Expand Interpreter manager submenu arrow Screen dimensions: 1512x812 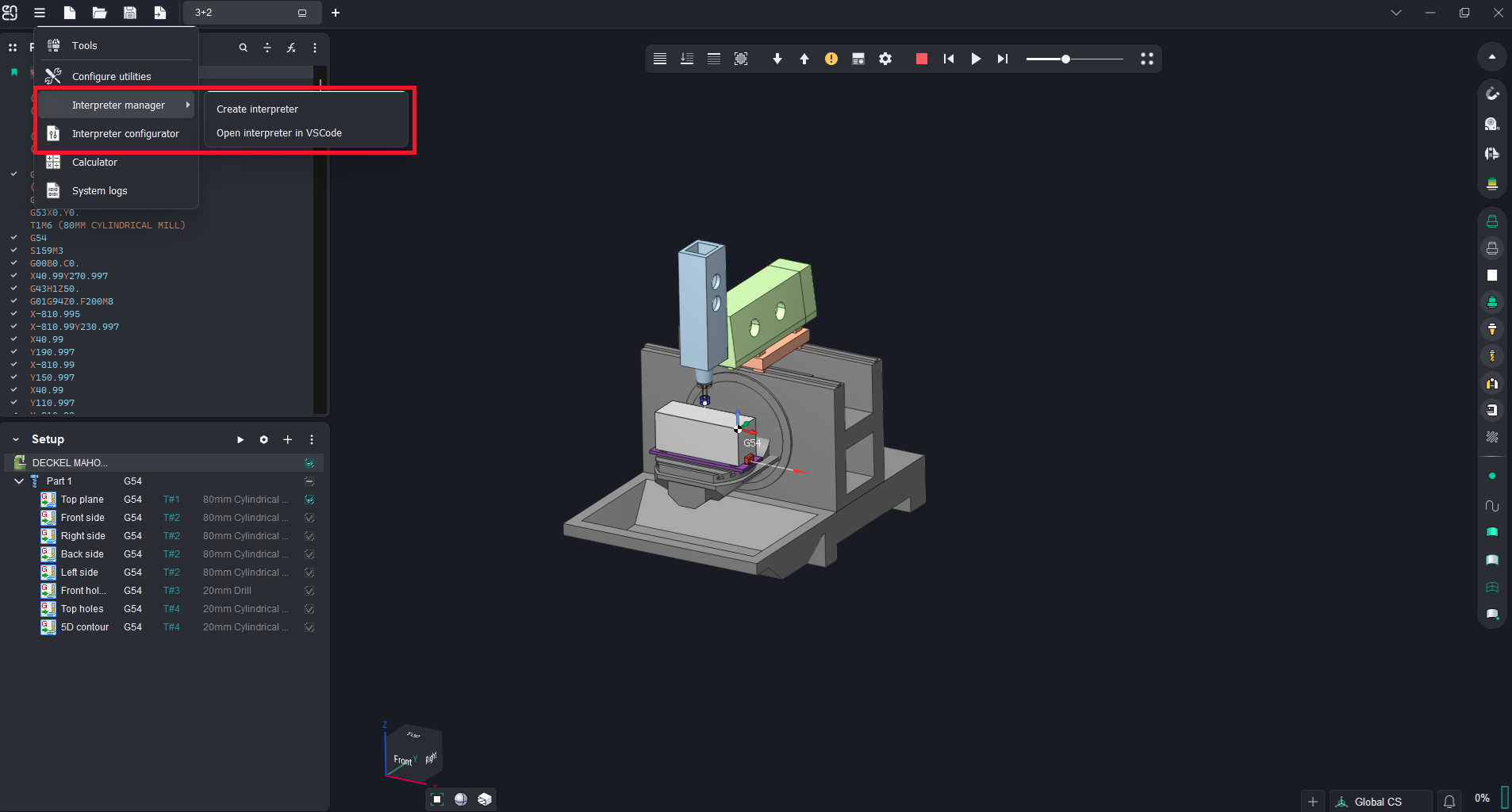point(187,105)
